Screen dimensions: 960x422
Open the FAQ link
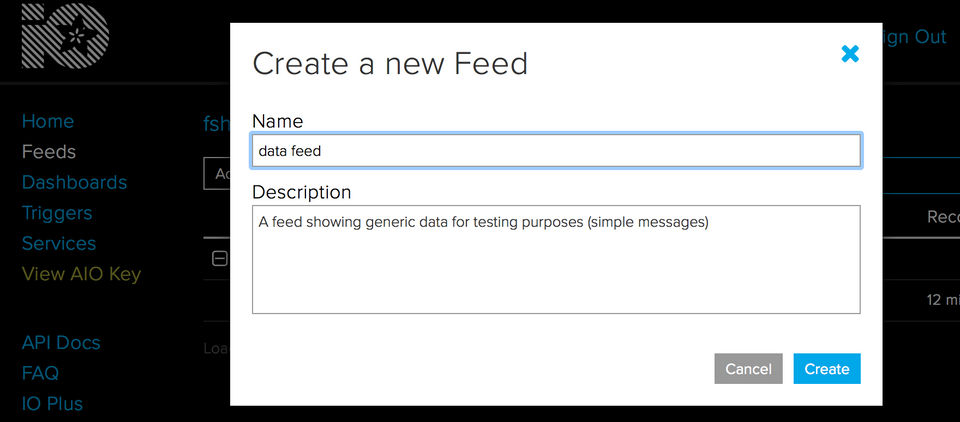[x=40, y=373]
